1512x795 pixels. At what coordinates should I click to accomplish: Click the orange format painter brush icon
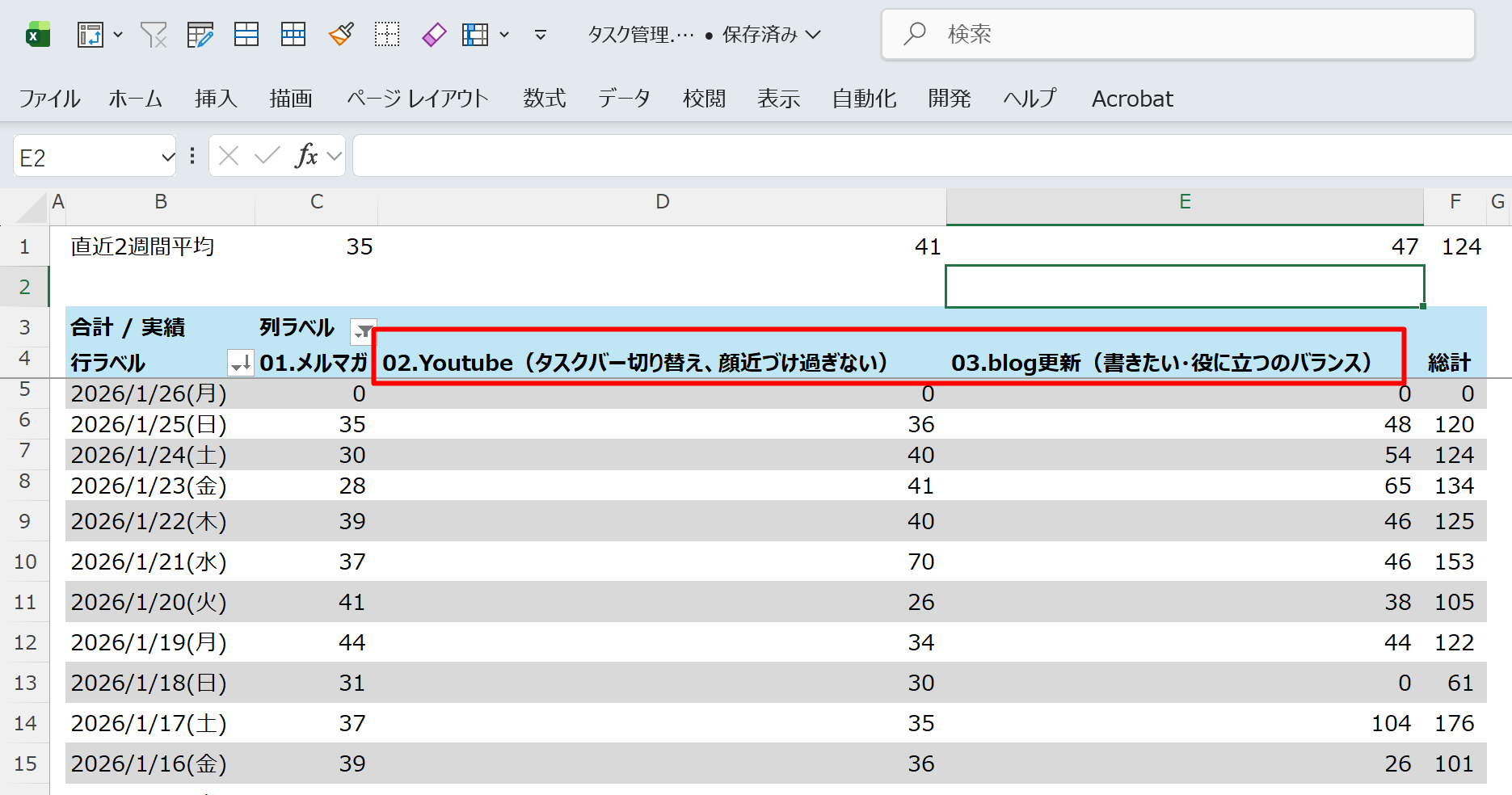coord(341,35)
